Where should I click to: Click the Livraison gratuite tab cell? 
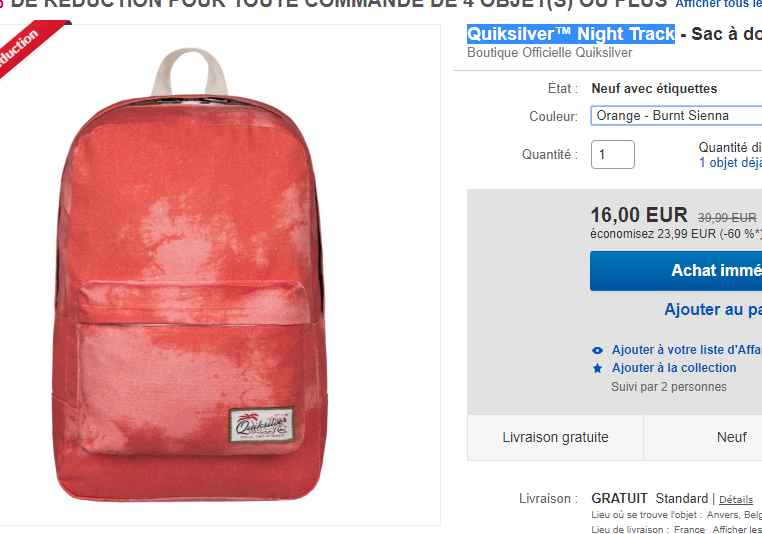point(555,437)
